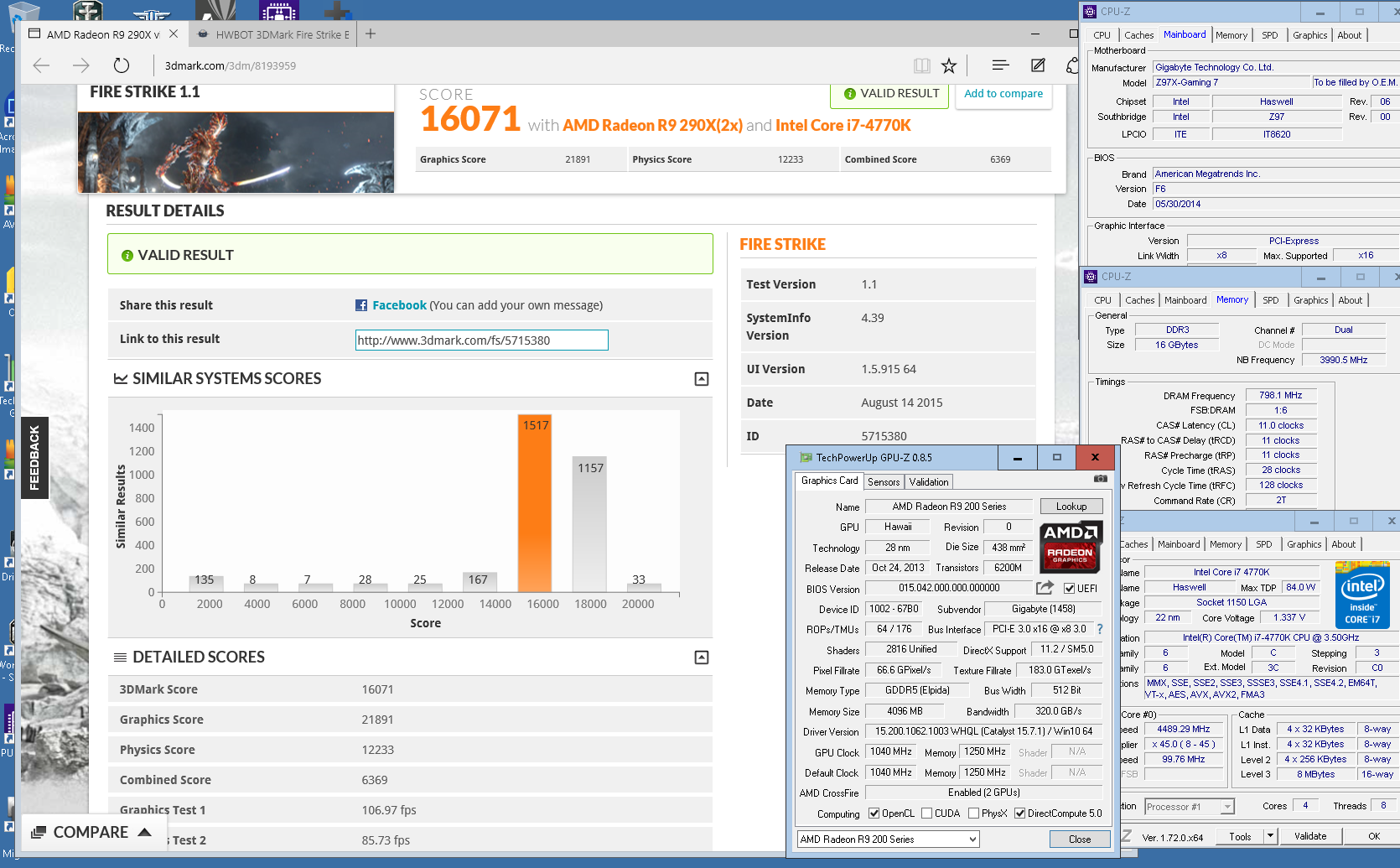
Task: Open a new browser tab
Action: [371, 34]
